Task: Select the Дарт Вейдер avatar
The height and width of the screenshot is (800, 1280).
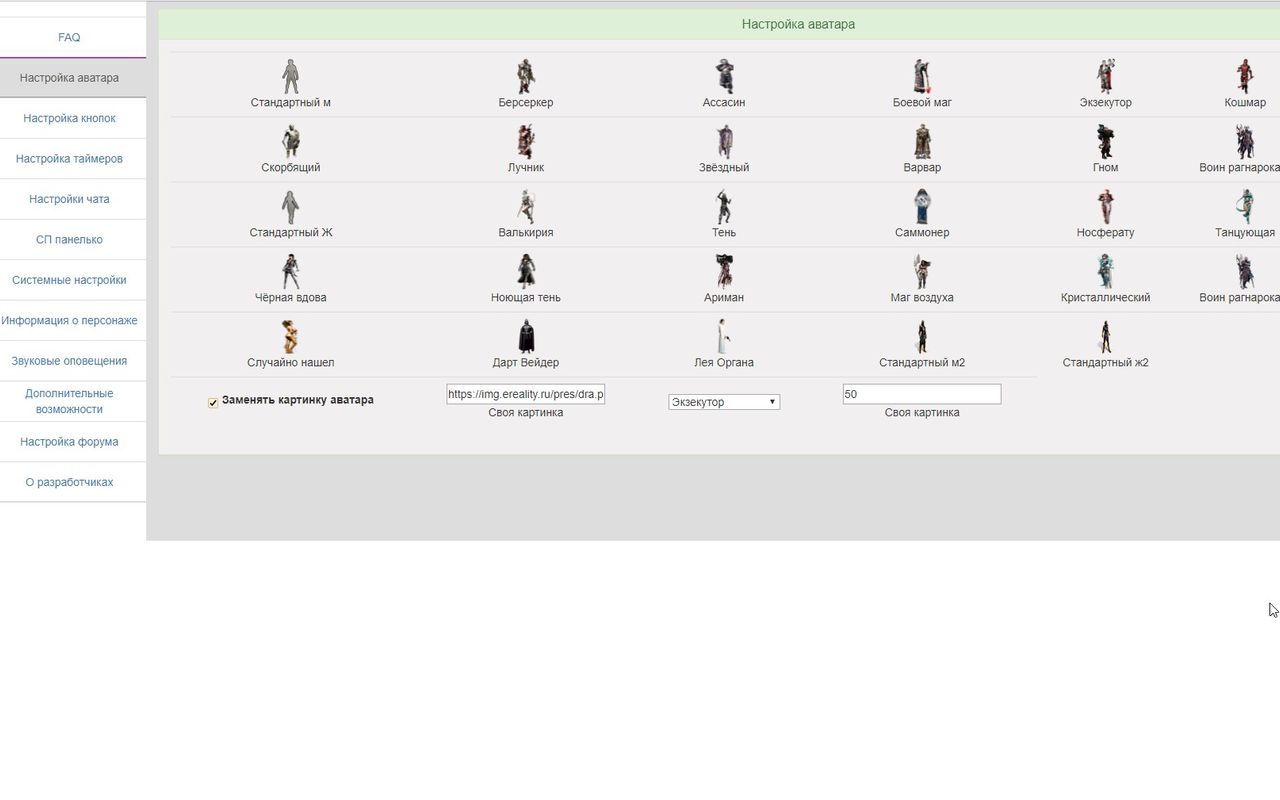Action: click(x=525, y=337)
